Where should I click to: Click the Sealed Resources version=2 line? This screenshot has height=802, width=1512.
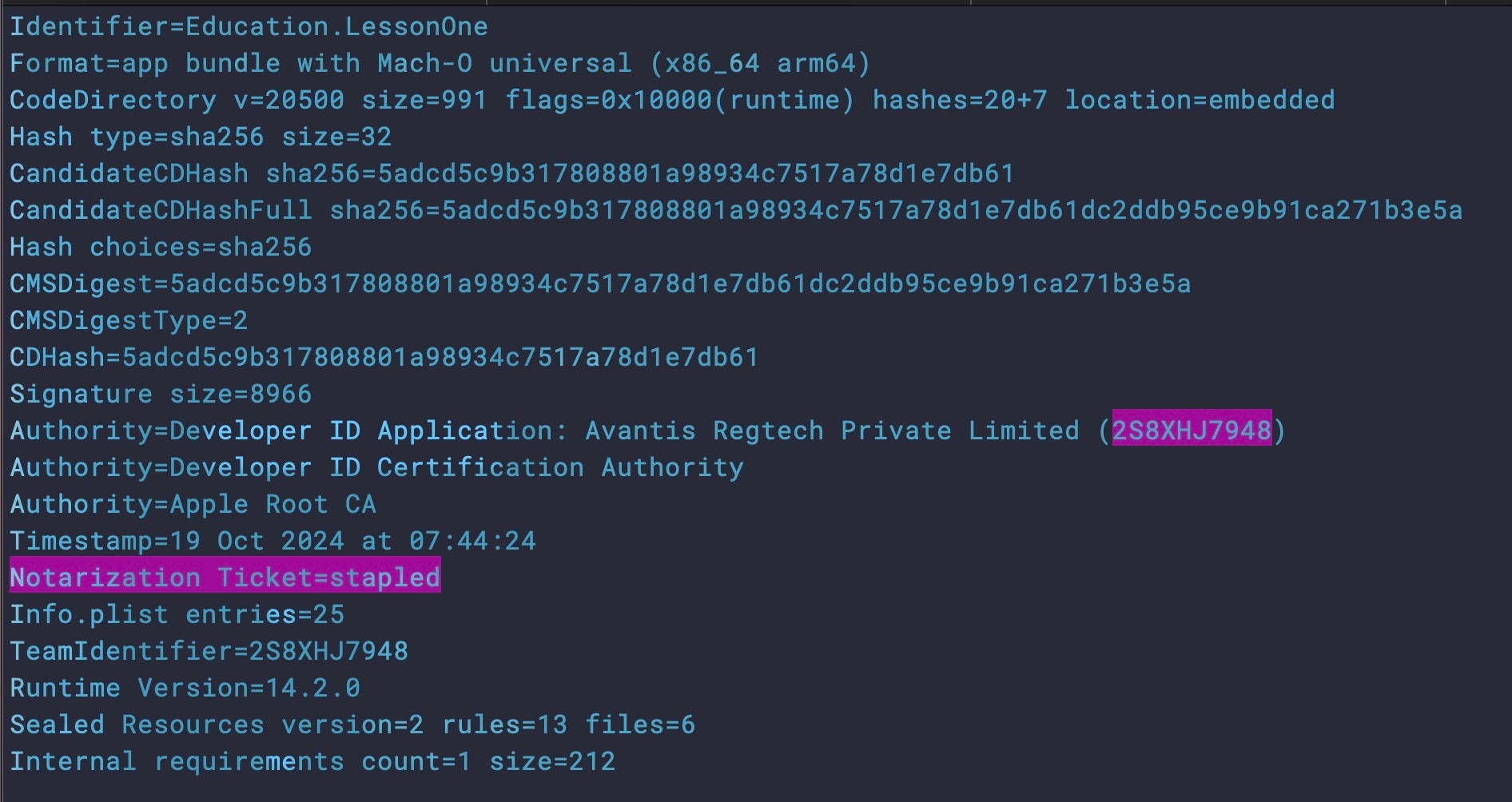(352, 725)
